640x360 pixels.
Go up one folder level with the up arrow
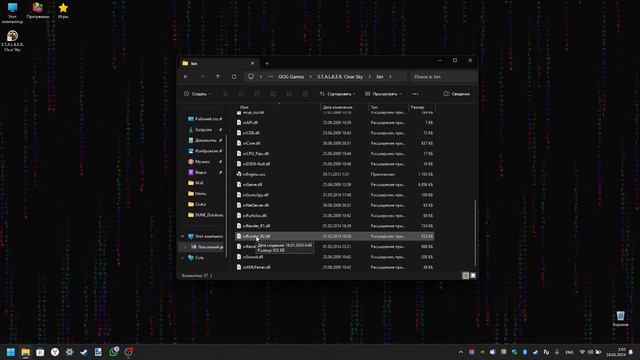point(218,77)
